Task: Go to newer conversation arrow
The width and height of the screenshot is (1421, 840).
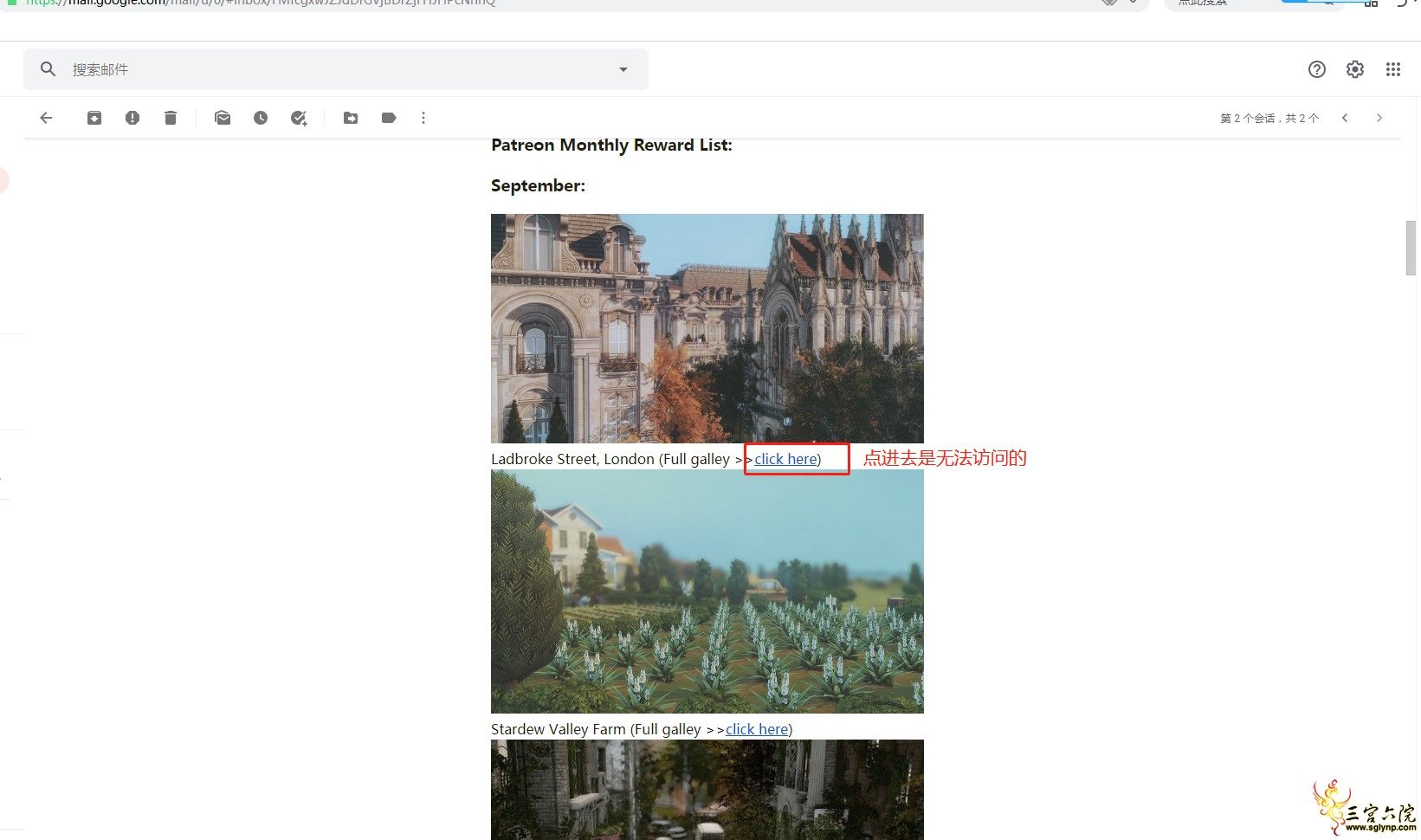Action: [x=1345, y=118]
